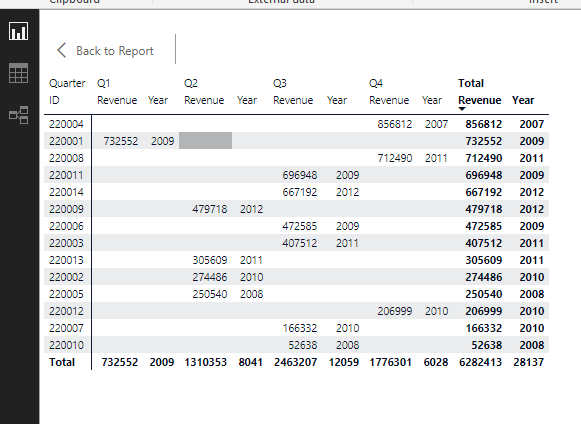Select row ID 220002
The height and width of the screenshot is (424, 581).
click(66, 277)
